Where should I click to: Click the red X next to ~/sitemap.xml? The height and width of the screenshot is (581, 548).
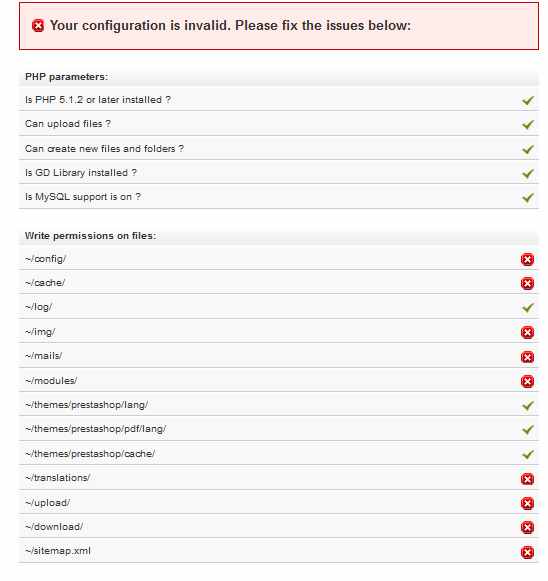[527, 552]
